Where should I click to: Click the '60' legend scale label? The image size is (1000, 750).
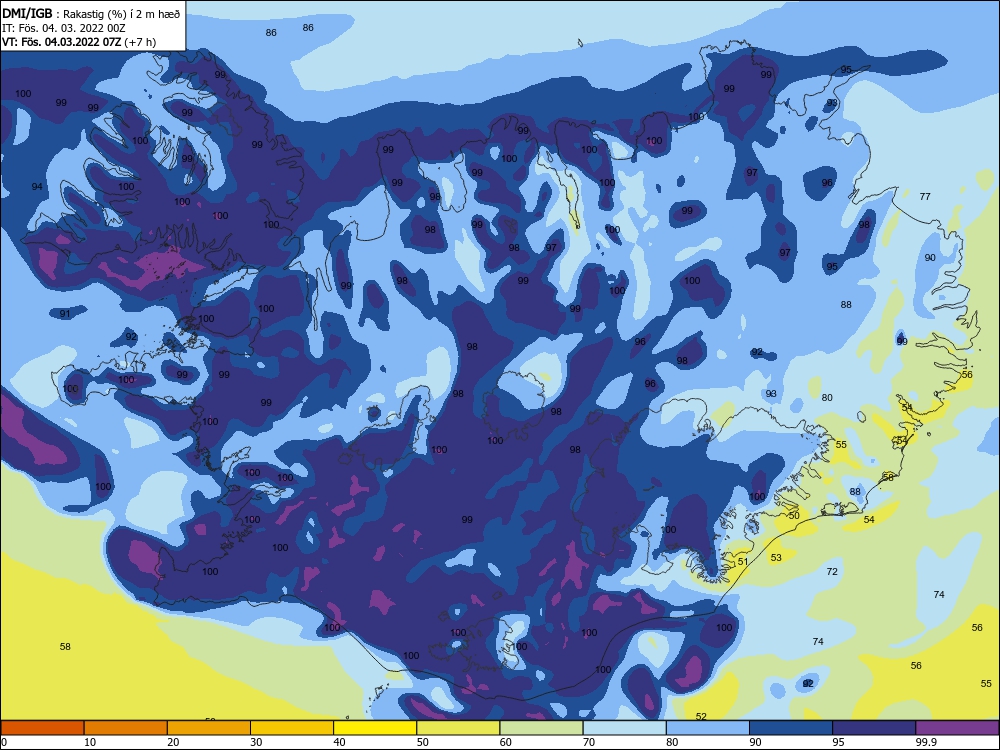[x=506, y=742]
